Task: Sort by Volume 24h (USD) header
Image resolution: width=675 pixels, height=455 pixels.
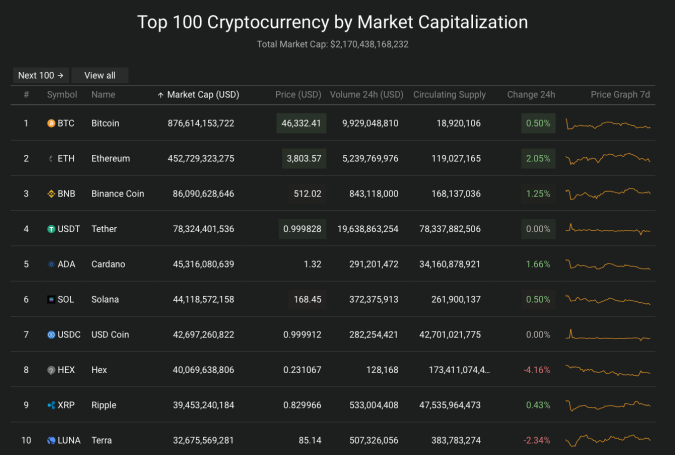Action: [x=367, y=95]
